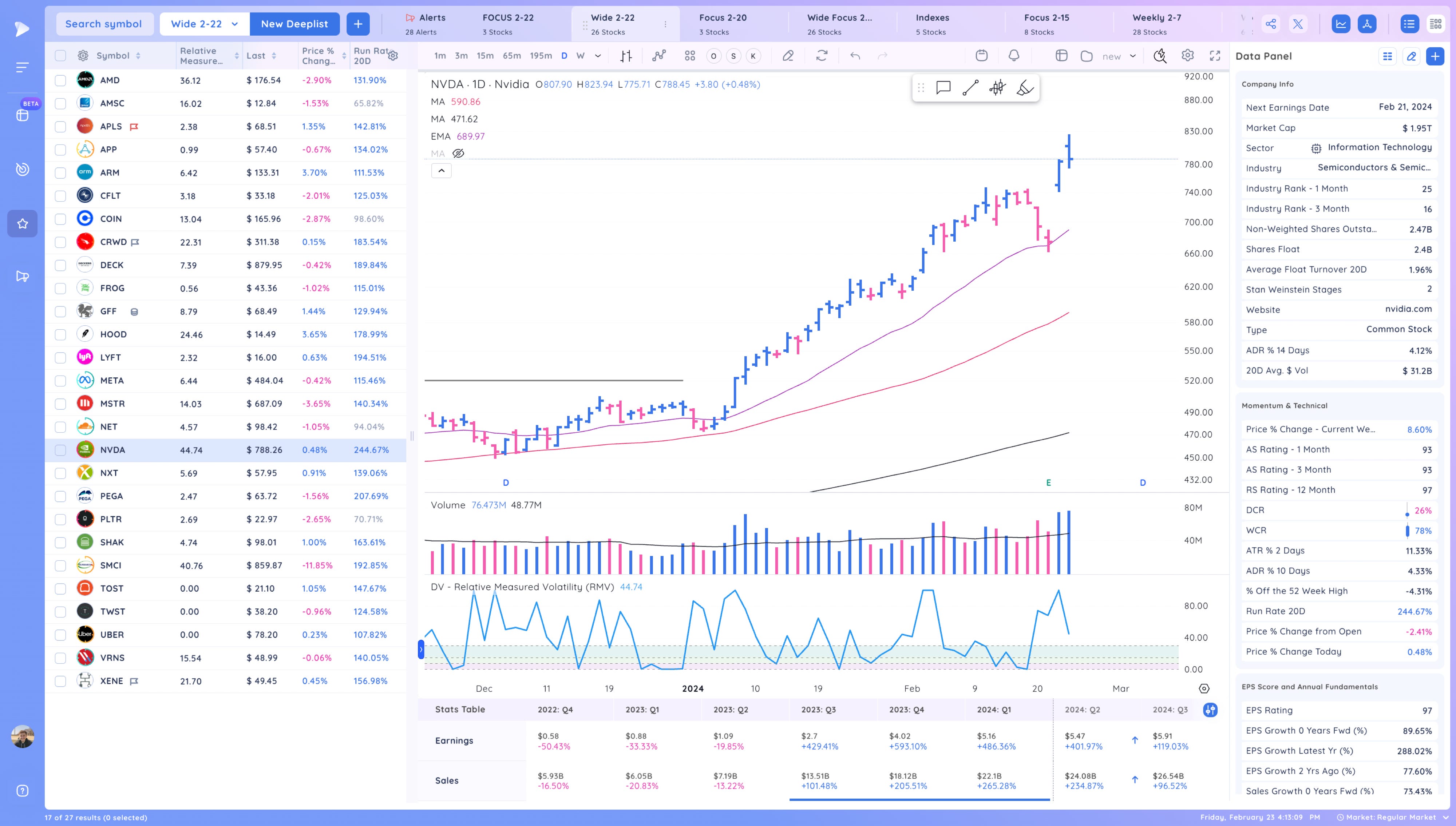Select the 15m timeframe

(x=485, y=56)
